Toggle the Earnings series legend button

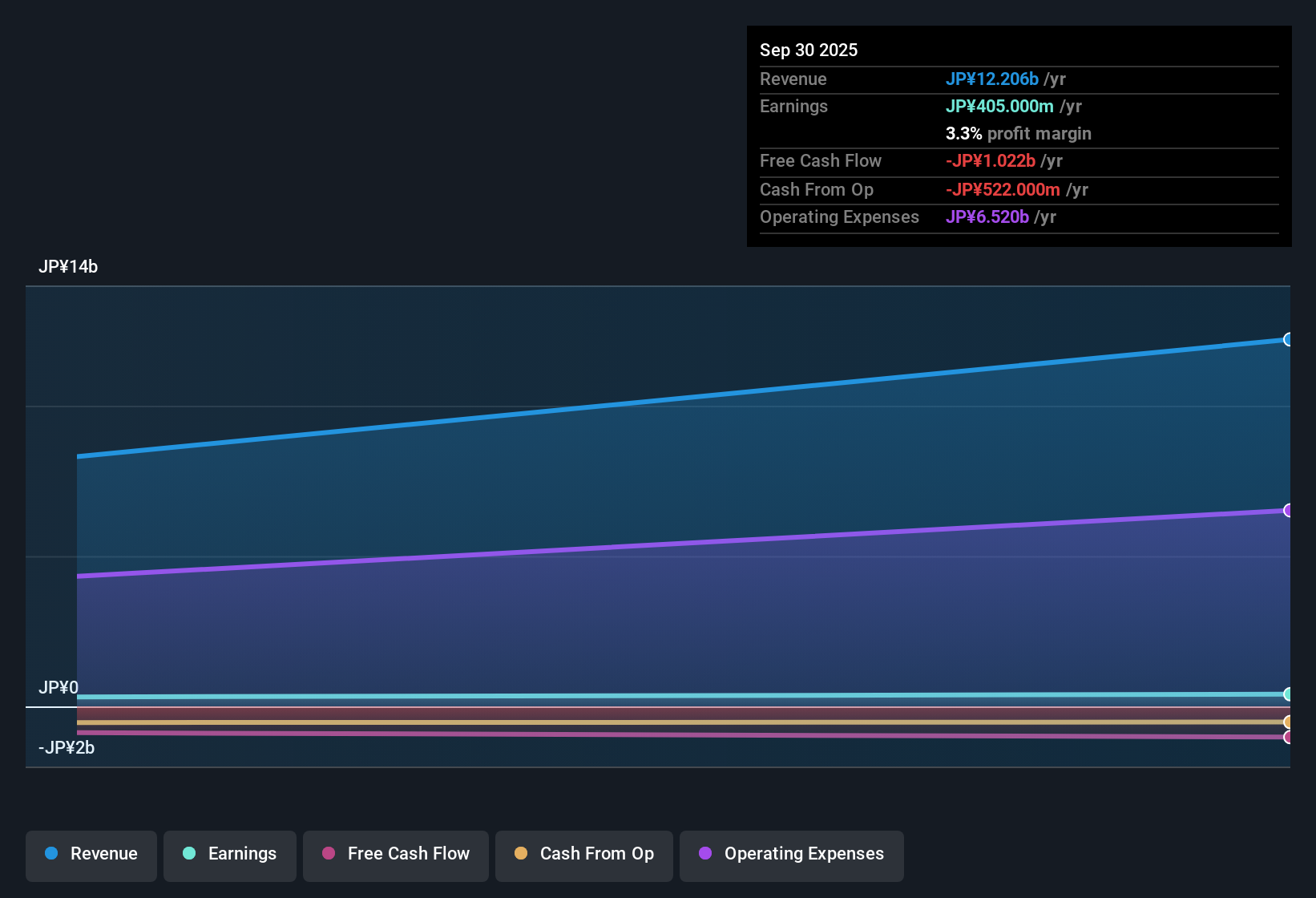coord(230,856)
